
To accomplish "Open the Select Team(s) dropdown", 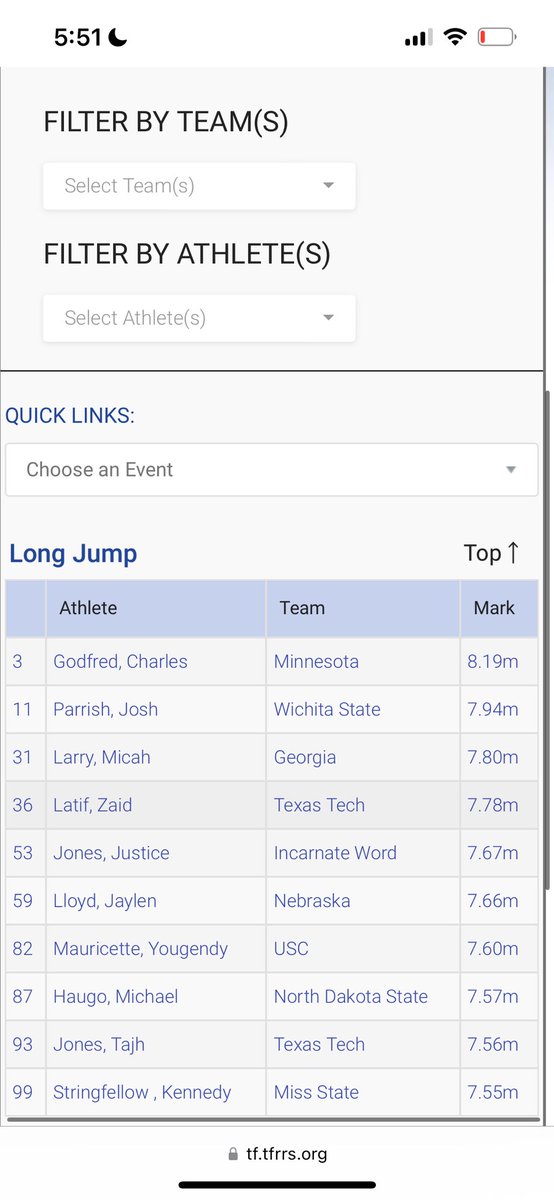I will (199, 186).
